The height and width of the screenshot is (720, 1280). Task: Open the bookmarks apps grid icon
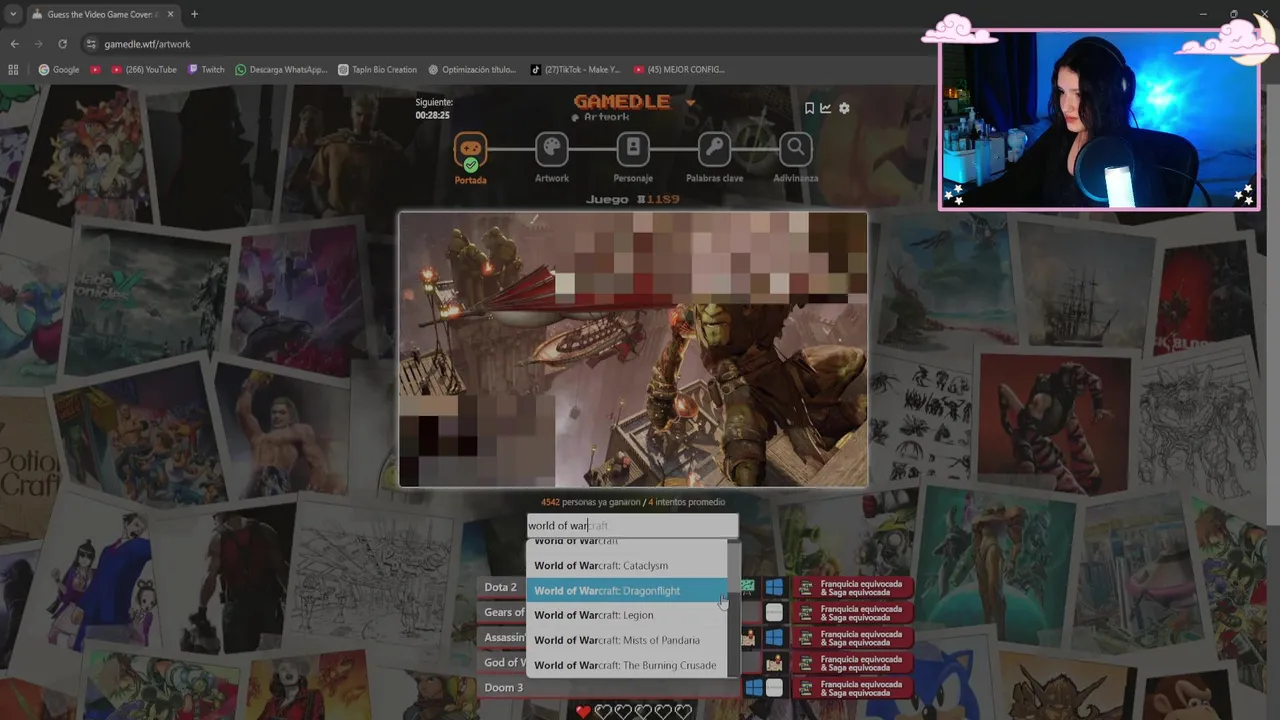pos(13,70)
